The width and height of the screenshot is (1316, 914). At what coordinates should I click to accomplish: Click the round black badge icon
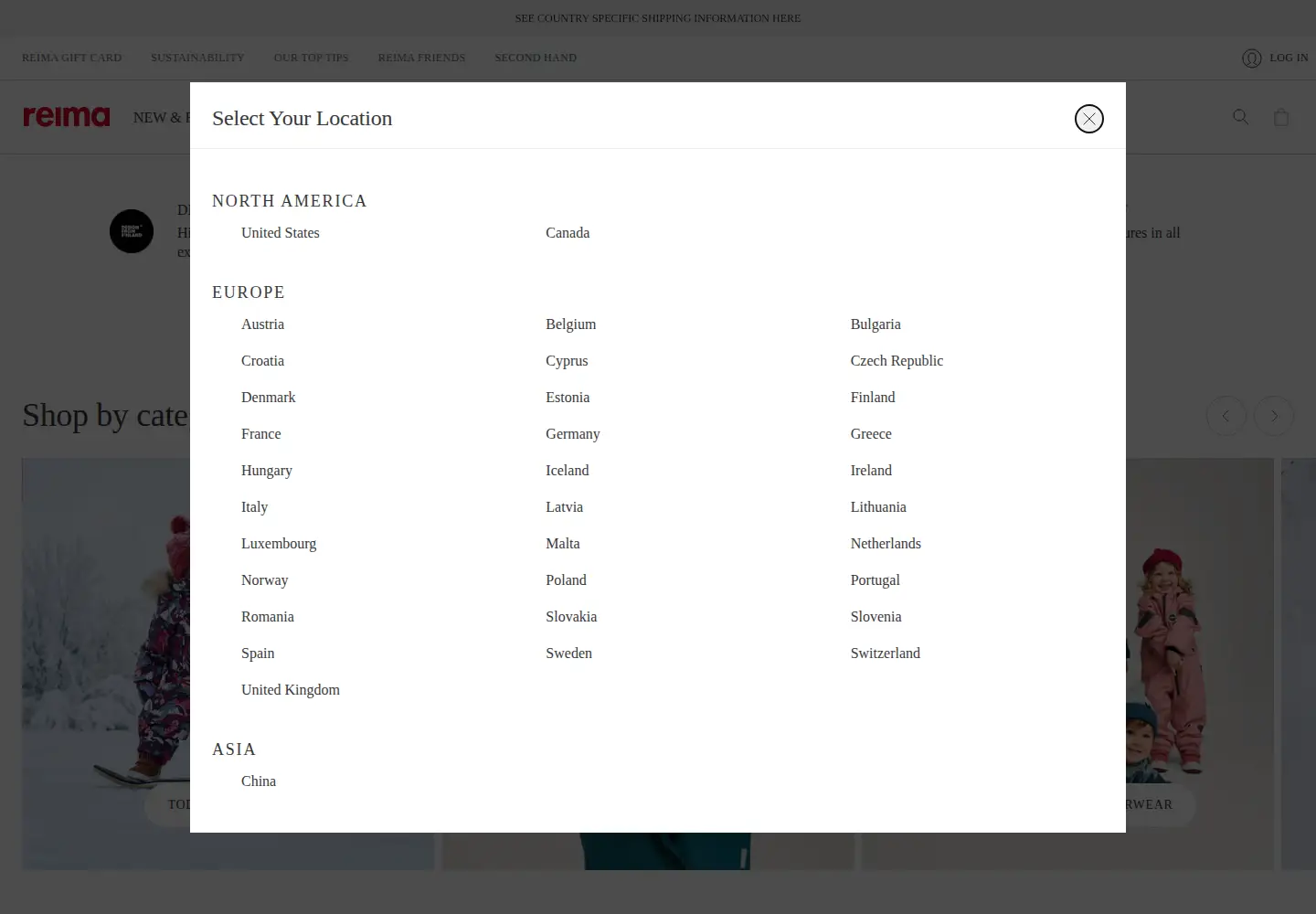point(132,231)
